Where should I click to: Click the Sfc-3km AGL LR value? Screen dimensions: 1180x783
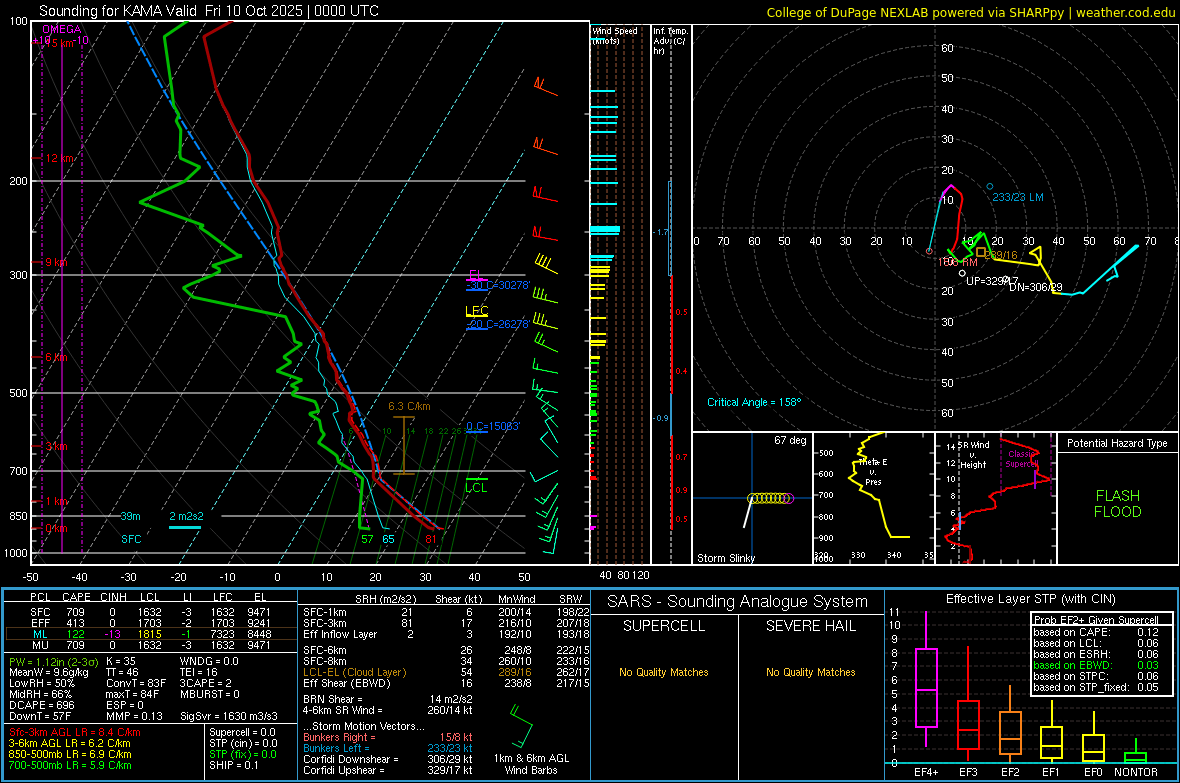pos(75,732)
